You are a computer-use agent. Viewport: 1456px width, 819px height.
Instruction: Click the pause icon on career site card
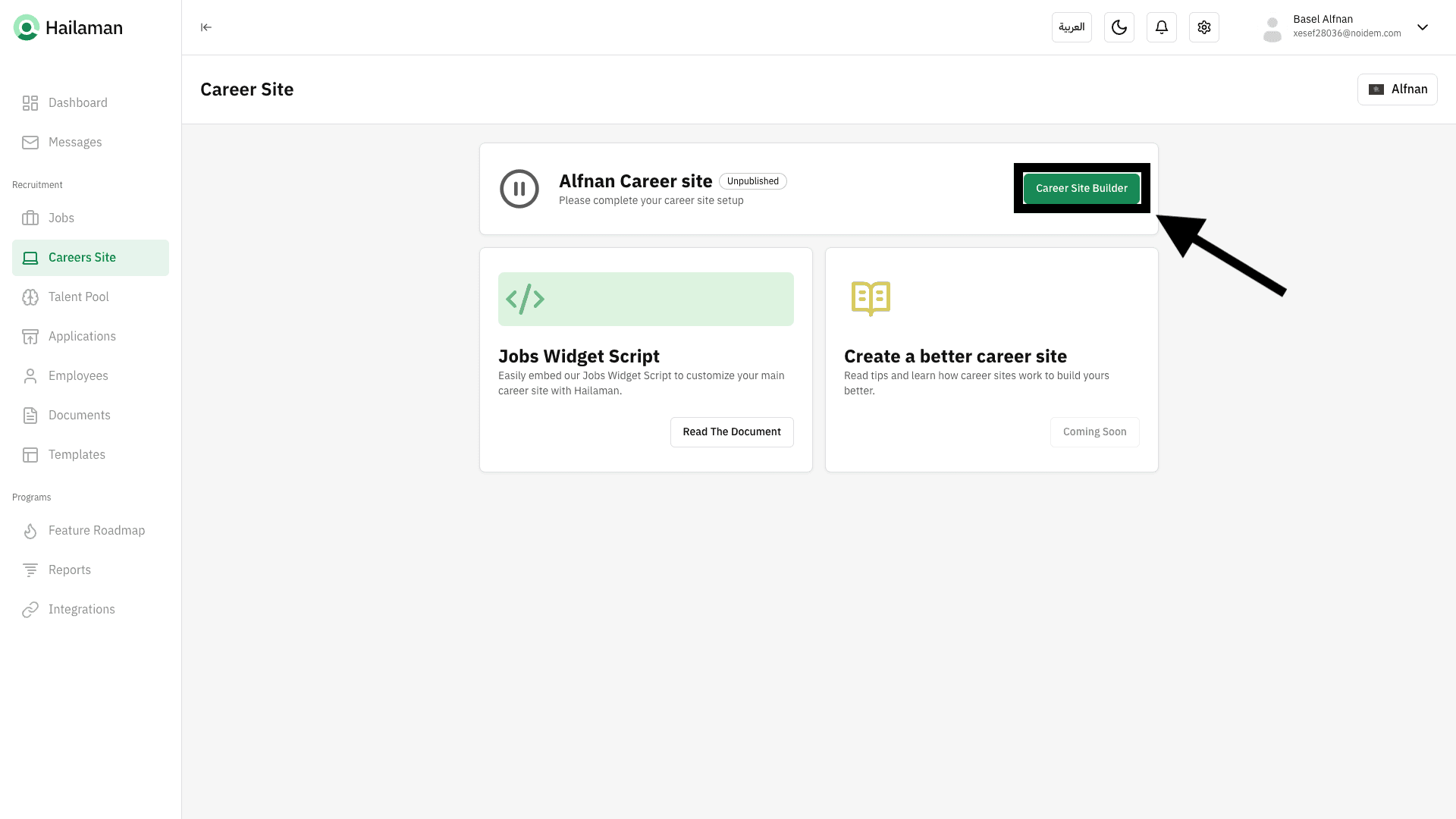click(519, 189)
